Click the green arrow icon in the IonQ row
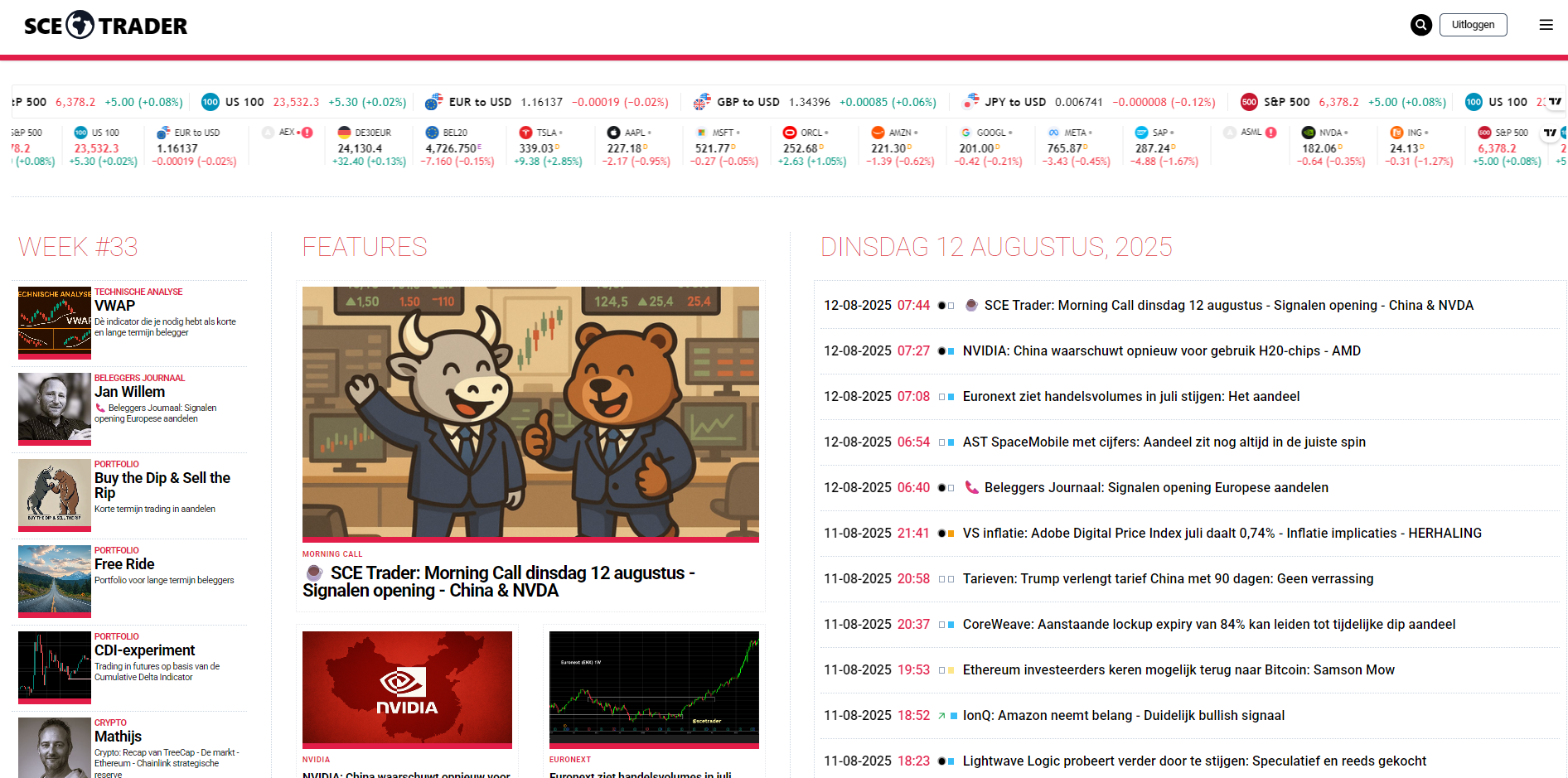This screenshot has width=1568, height=778. 941,716
